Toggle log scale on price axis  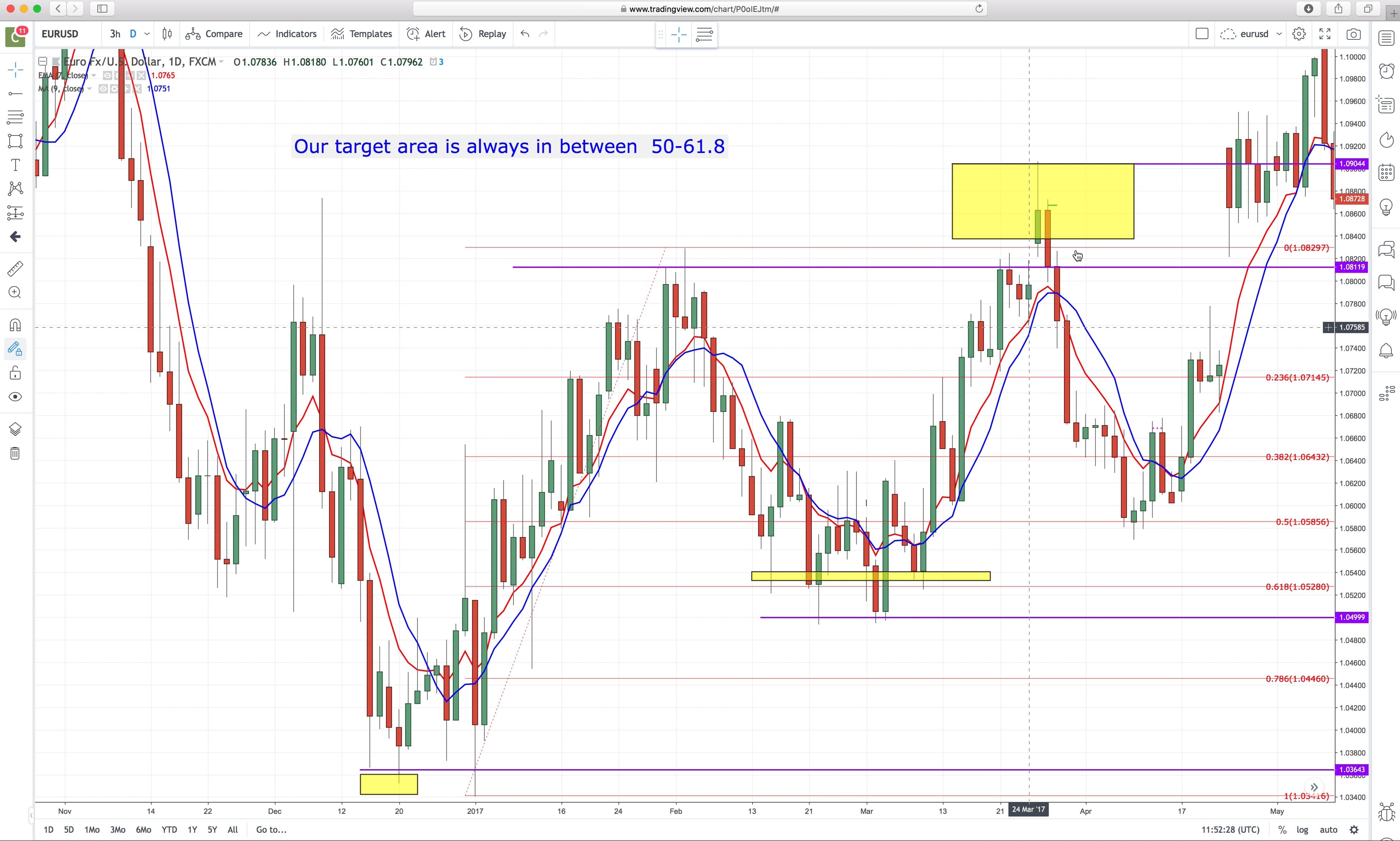(1302, 830)
